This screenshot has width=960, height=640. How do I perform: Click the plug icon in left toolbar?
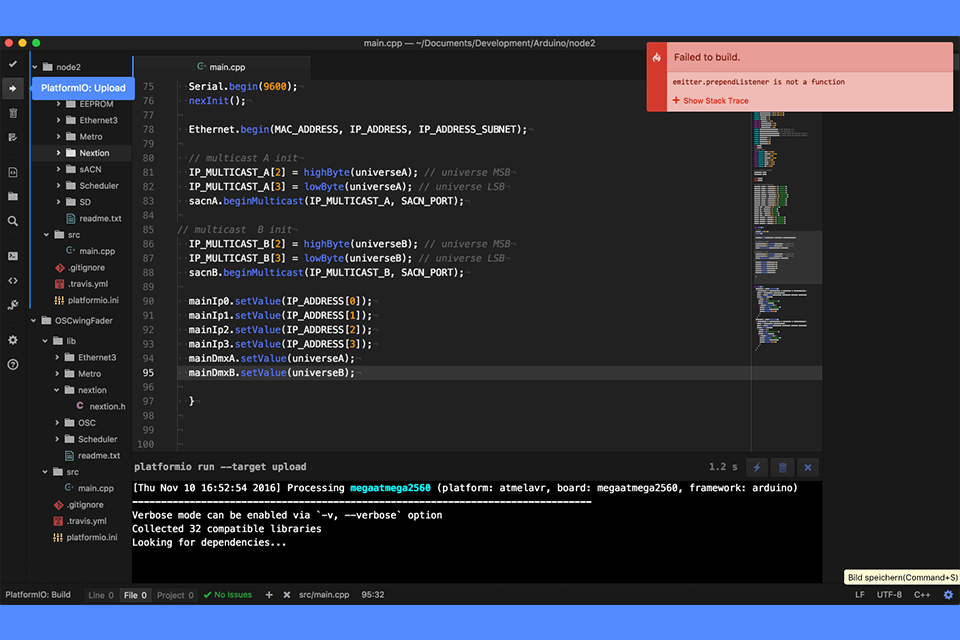coord(13,305)
